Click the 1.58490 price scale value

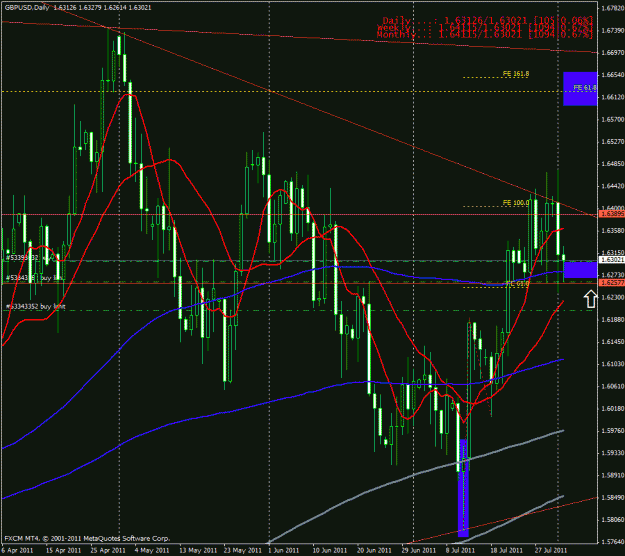(612, 497)
